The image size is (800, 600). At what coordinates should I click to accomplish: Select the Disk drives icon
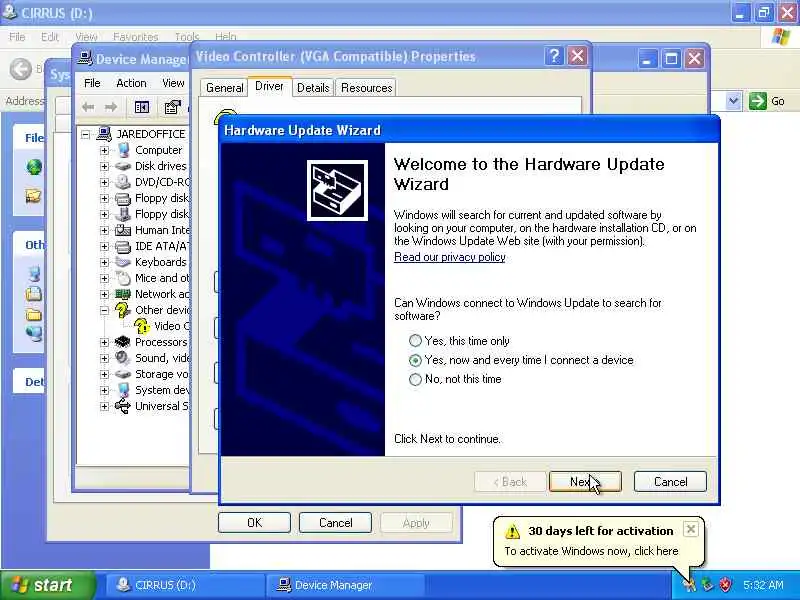pyautogui.click(x=123, y=166)
